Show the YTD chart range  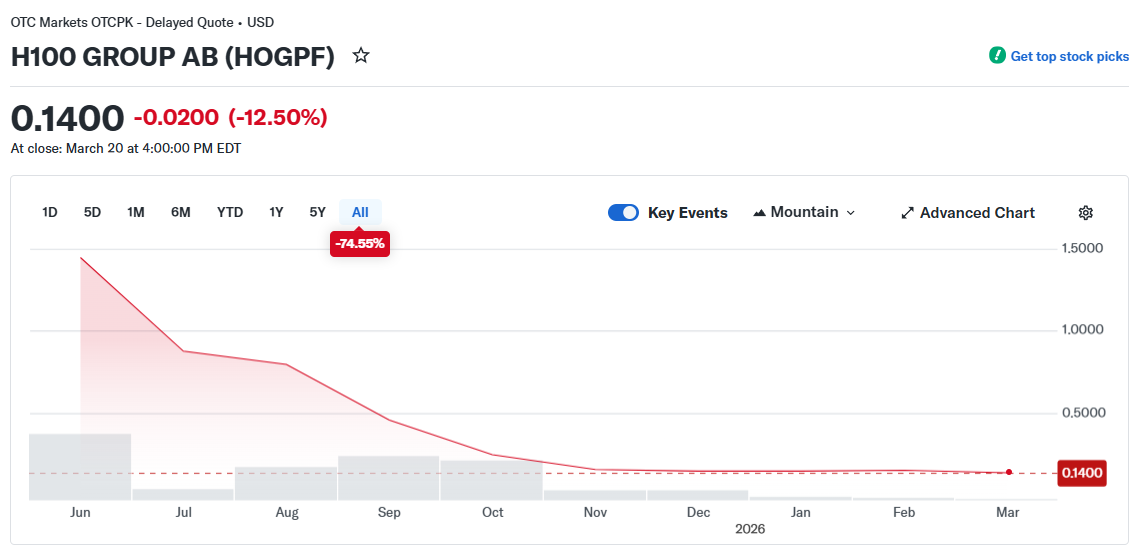[230, 212]
